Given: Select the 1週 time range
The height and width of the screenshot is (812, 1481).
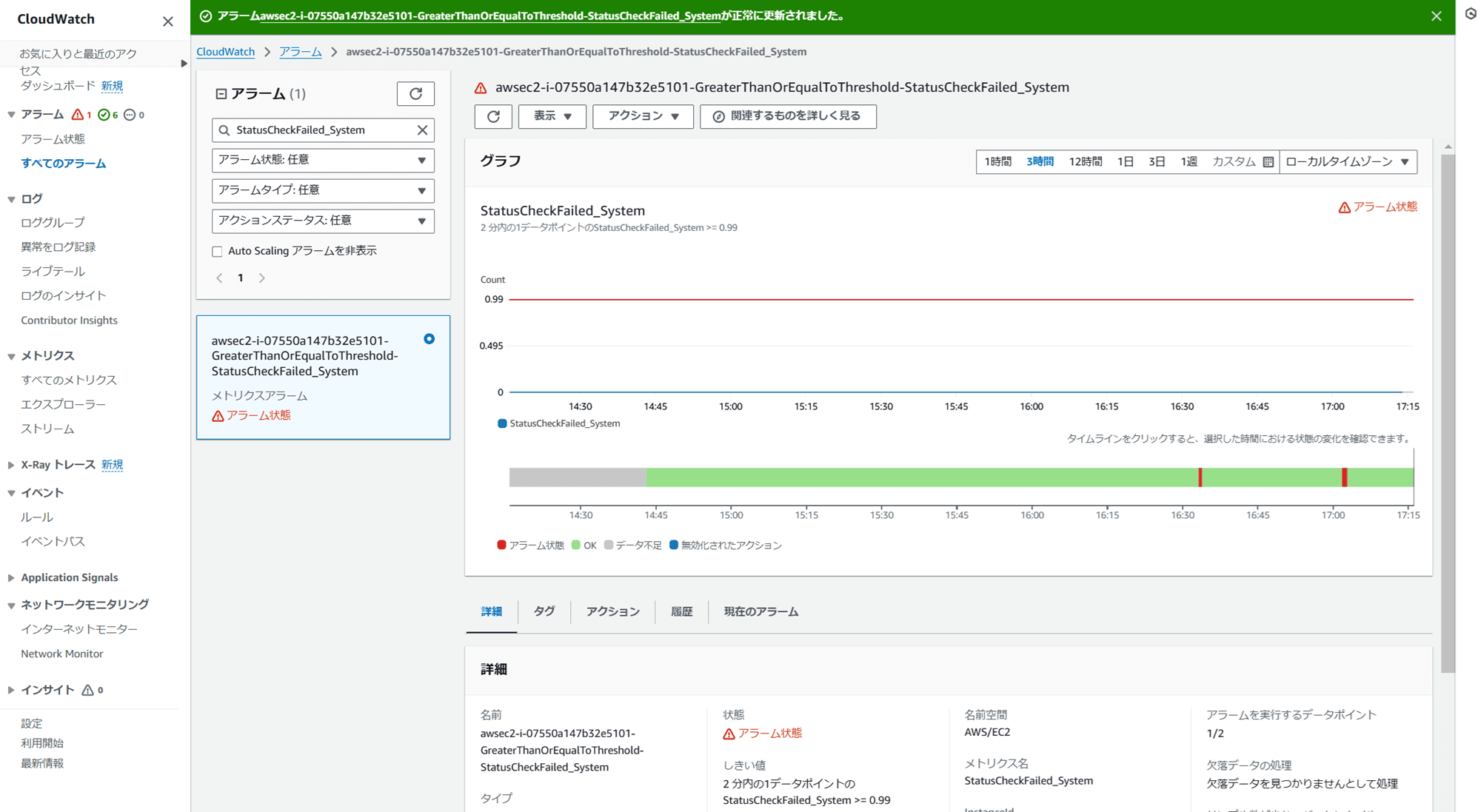Looking at the screenshot, I should point(1189,162).
